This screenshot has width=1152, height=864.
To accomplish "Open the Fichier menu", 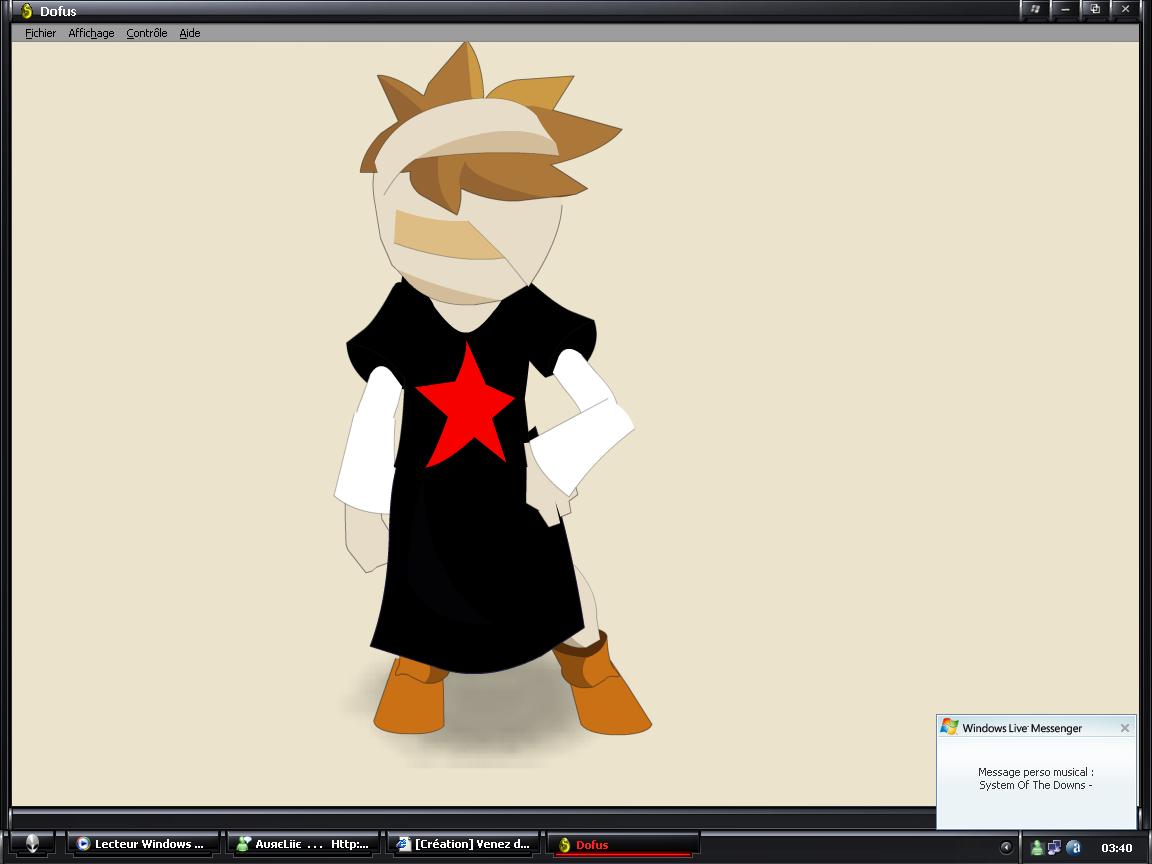I will 40,33.
